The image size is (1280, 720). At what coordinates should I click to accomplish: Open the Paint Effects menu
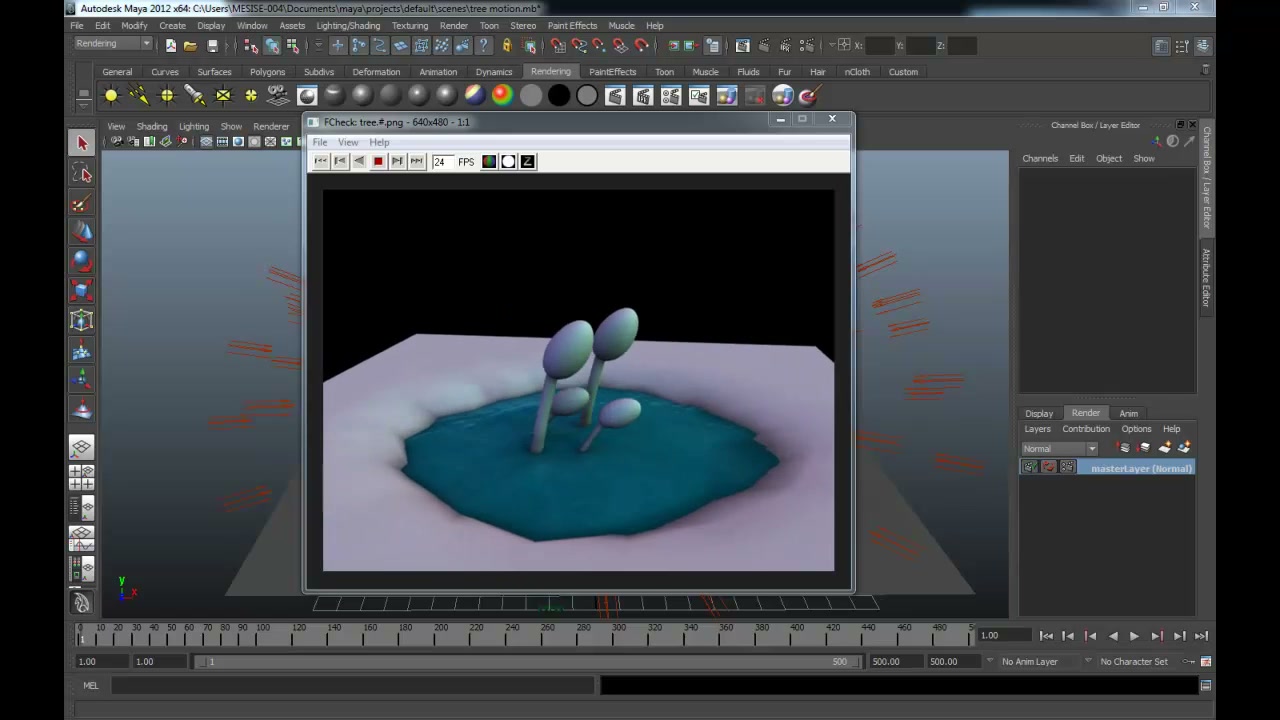(572, 26)
